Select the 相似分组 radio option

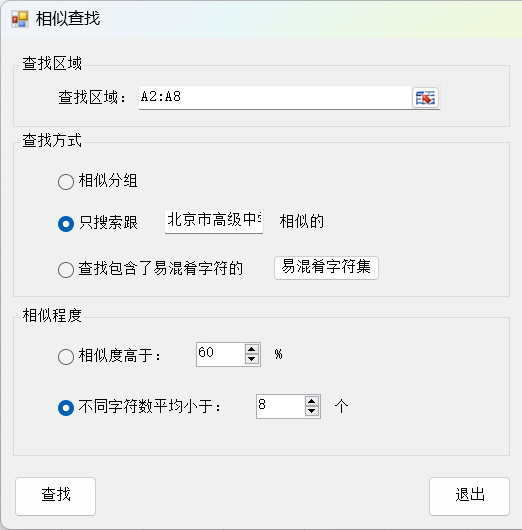click(x=66, y=182)
